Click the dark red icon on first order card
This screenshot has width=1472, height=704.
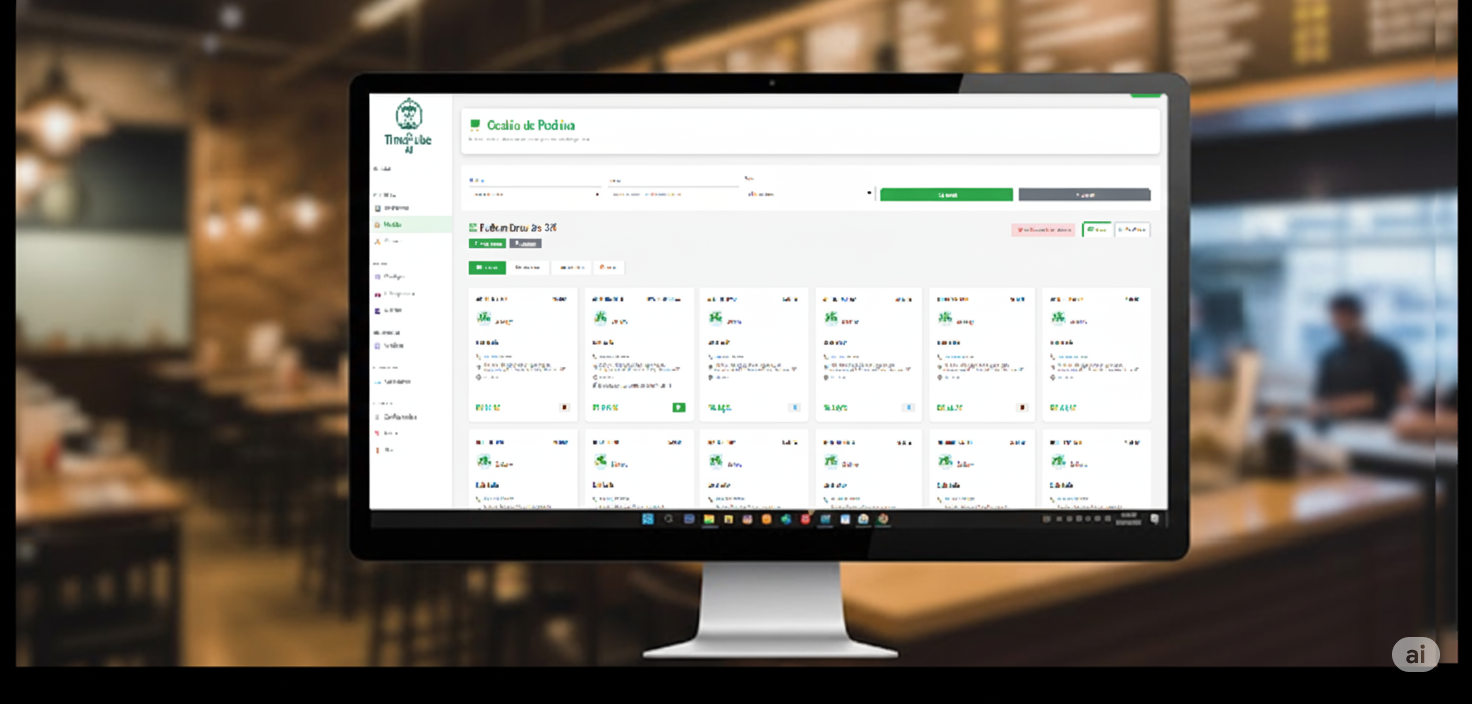click(564, 408)
